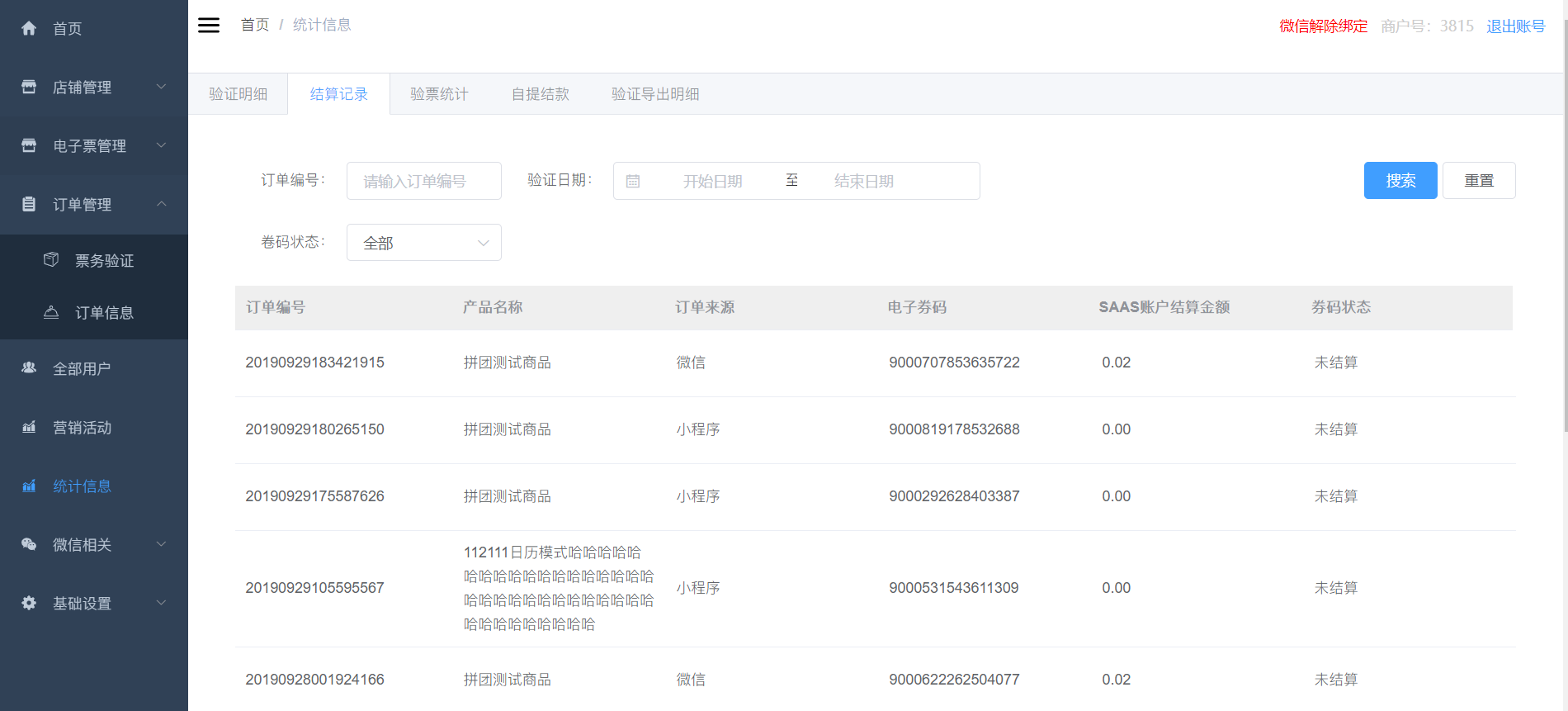Click the 基础设置 gear icon
Screen dimensions: 1568x711
pyautogui.click(x=29, y=603)
